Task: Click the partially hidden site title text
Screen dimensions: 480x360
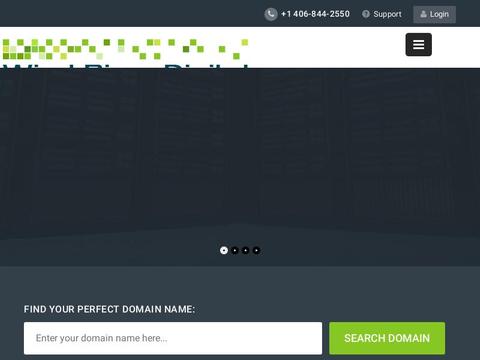Action: 125,66
